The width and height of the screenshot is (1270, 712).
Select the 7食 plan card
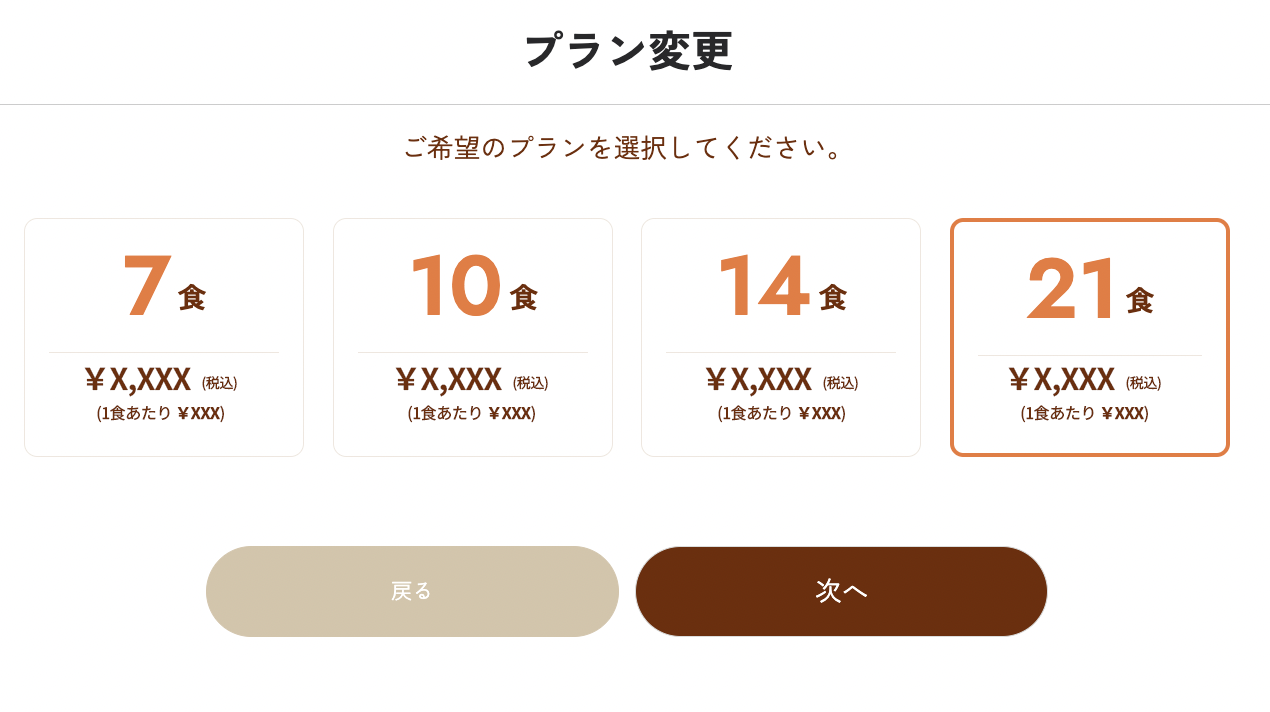pyautogui.click(x=164, y=337)
